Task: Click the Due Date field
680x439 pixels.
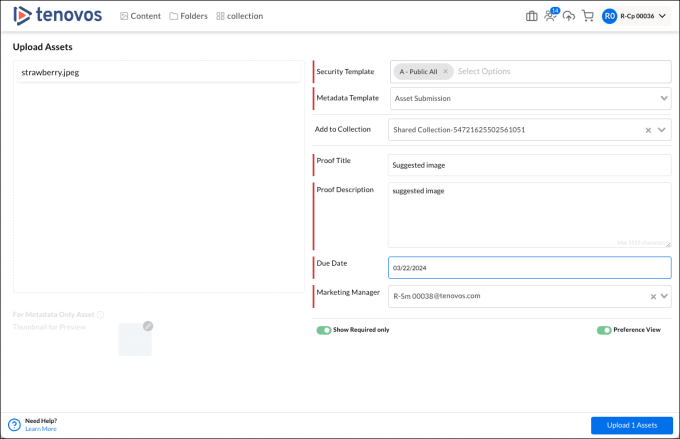Action: point(530,268)
